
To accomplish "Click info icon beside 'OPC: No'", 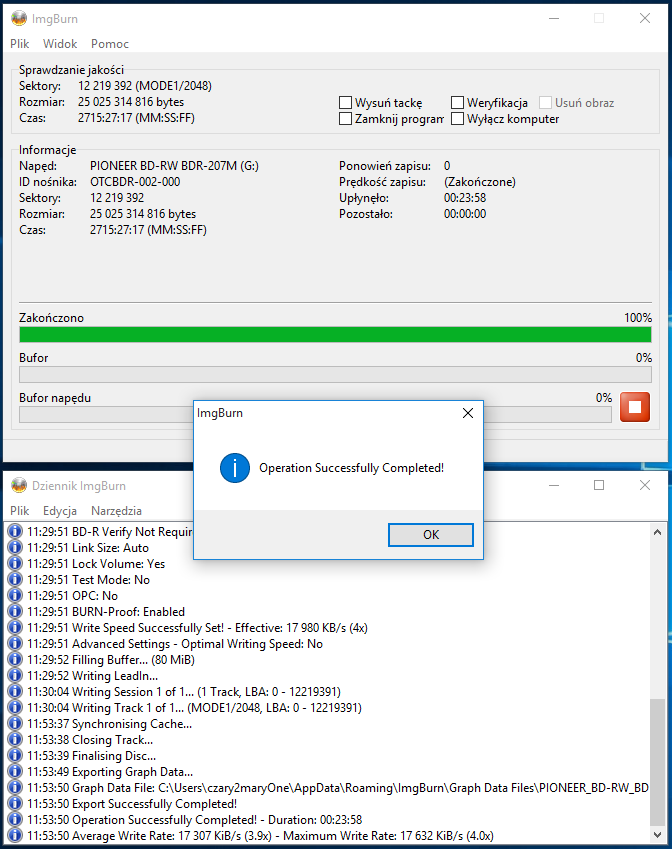I will pyautogui.click(x=15, y=596).
